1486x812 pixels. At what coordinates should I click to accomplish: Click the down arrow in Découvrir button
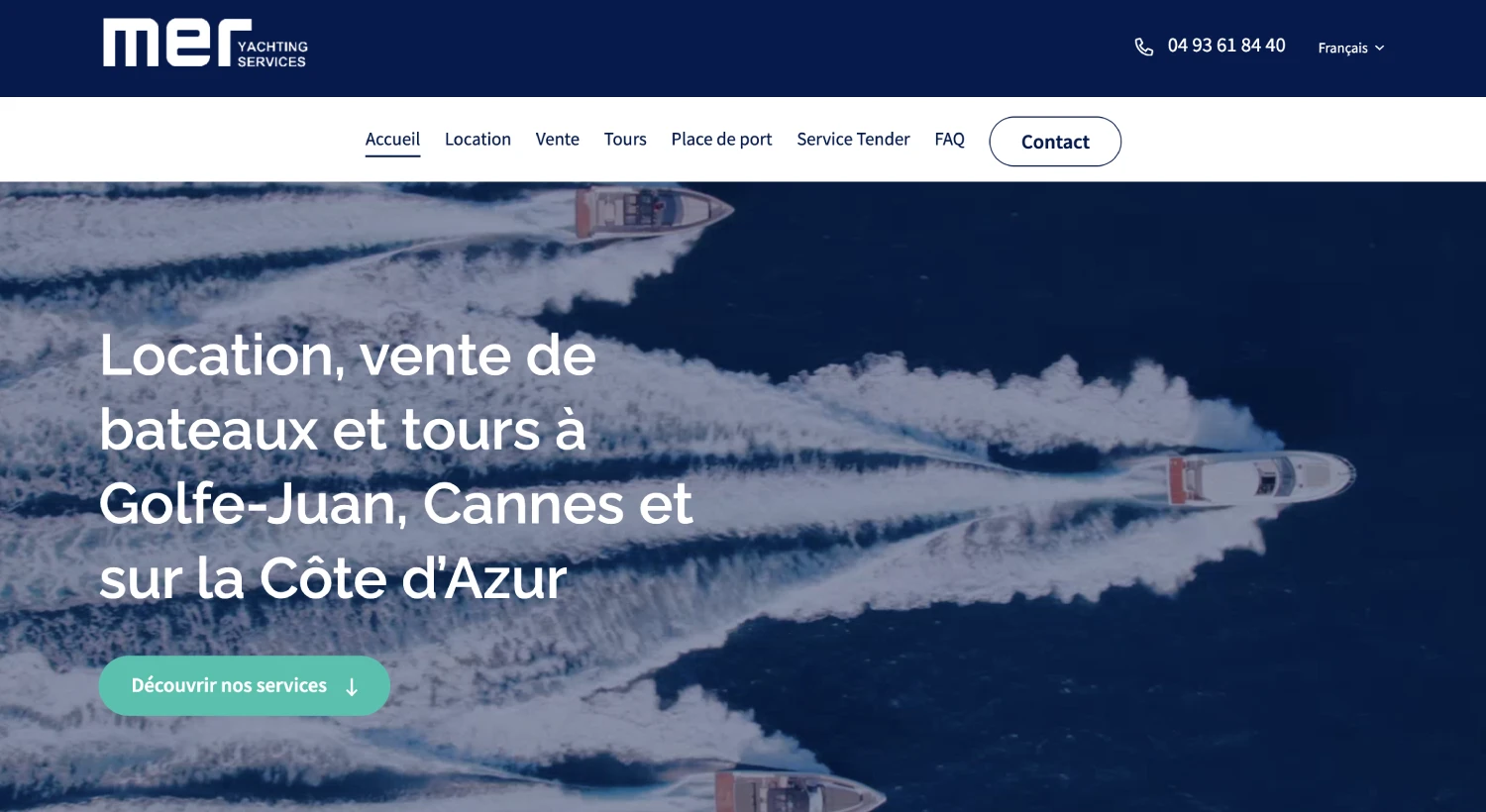(x=352, y=686)
